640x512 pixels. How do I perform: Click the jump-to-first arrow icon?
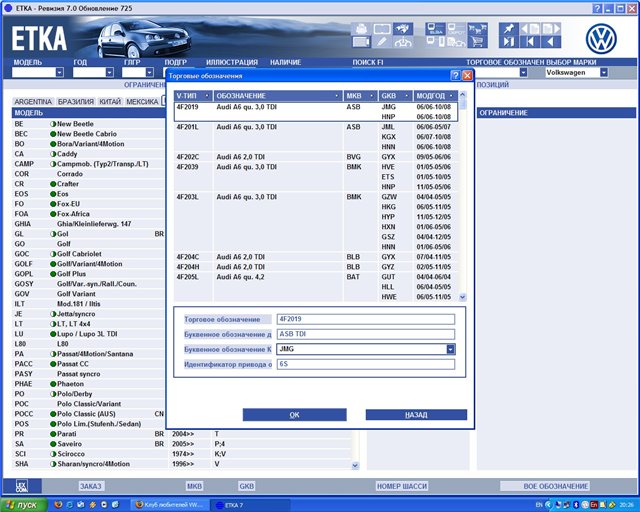(530, 42)
